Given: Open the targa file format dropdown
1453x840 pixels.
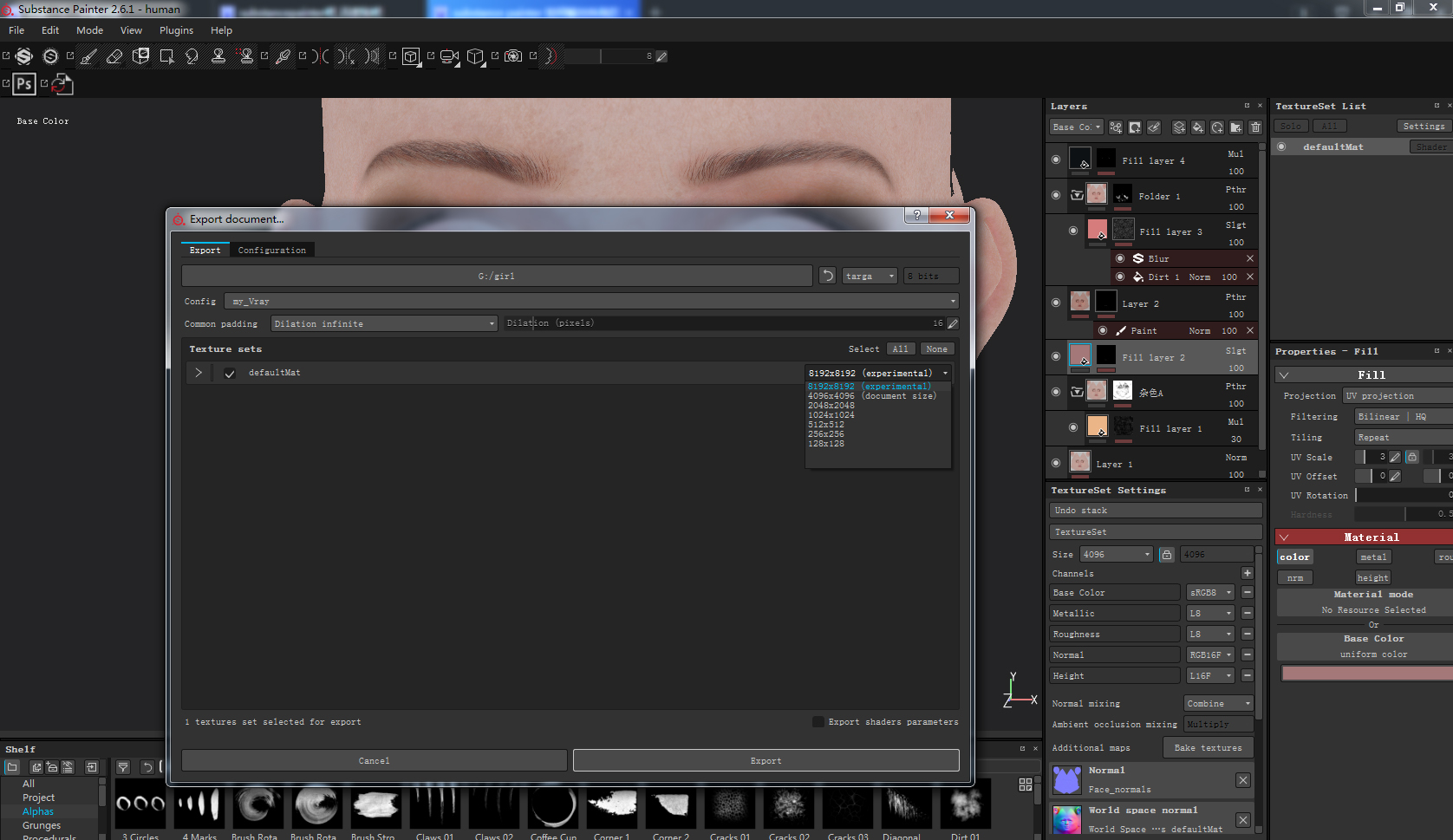Looking at the screenshot, I should 870,276.
